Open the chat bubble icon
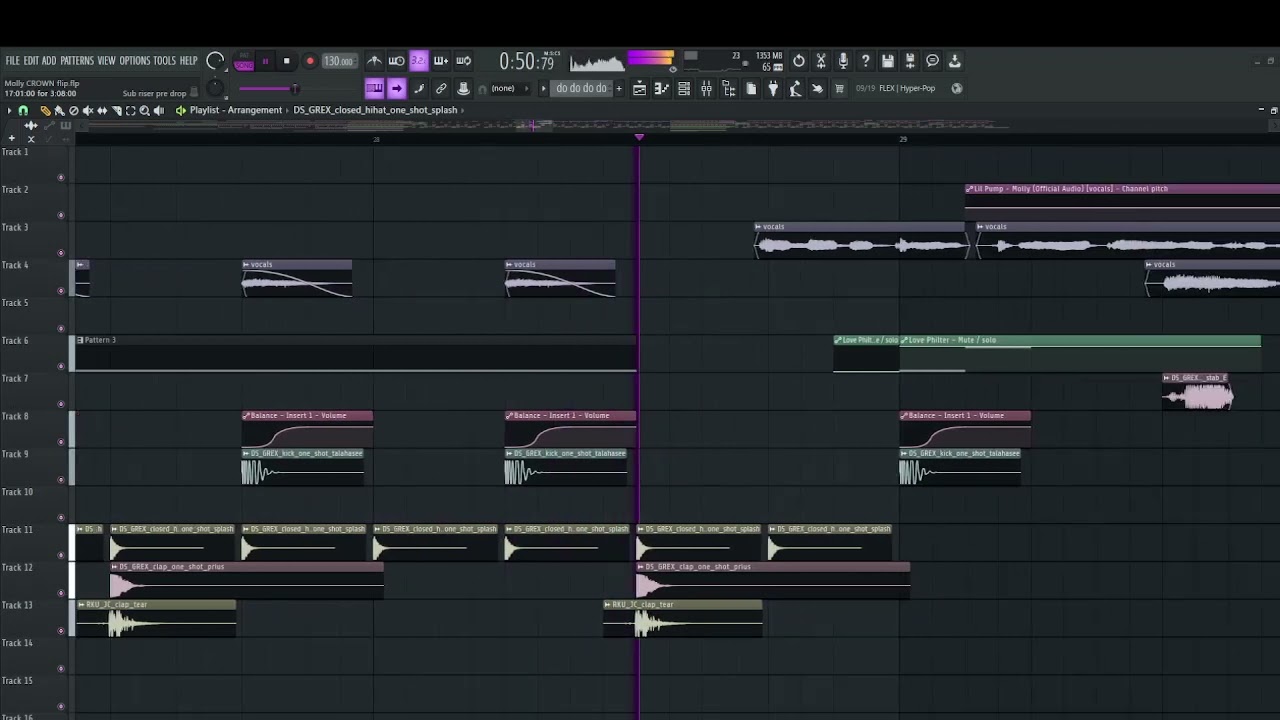The height and width of the screenshot is (720, 1280). pyautogui.click(x=932, y=61)
